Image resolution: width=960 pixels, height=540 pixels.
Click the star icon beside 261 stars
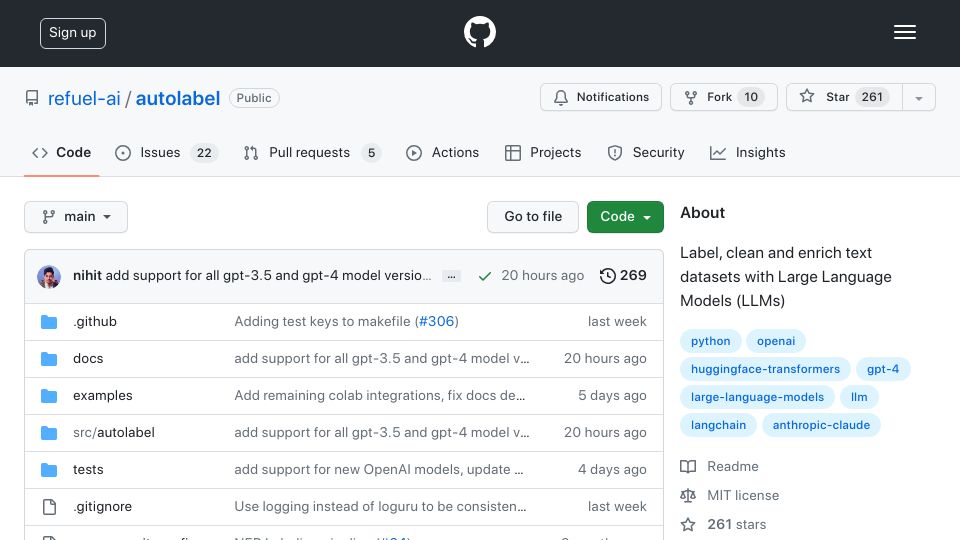(x=688, y=525)
